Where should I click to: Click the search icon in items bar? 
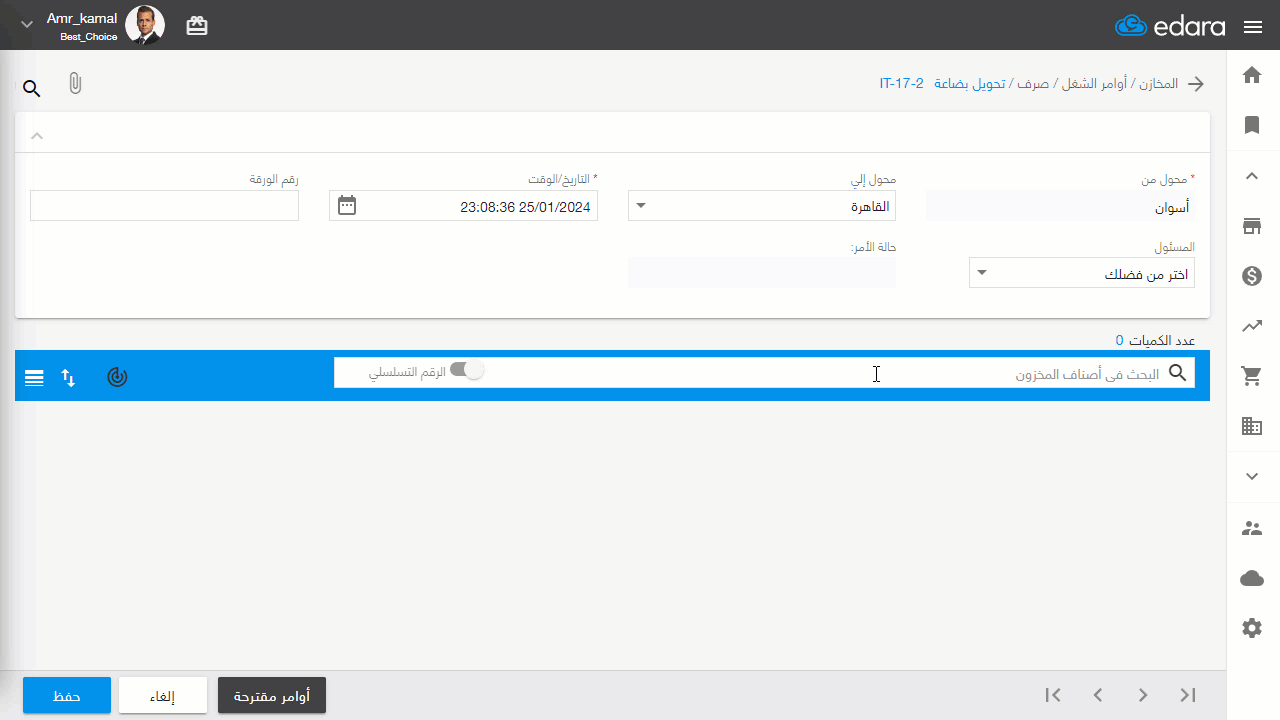point(1178,373)
